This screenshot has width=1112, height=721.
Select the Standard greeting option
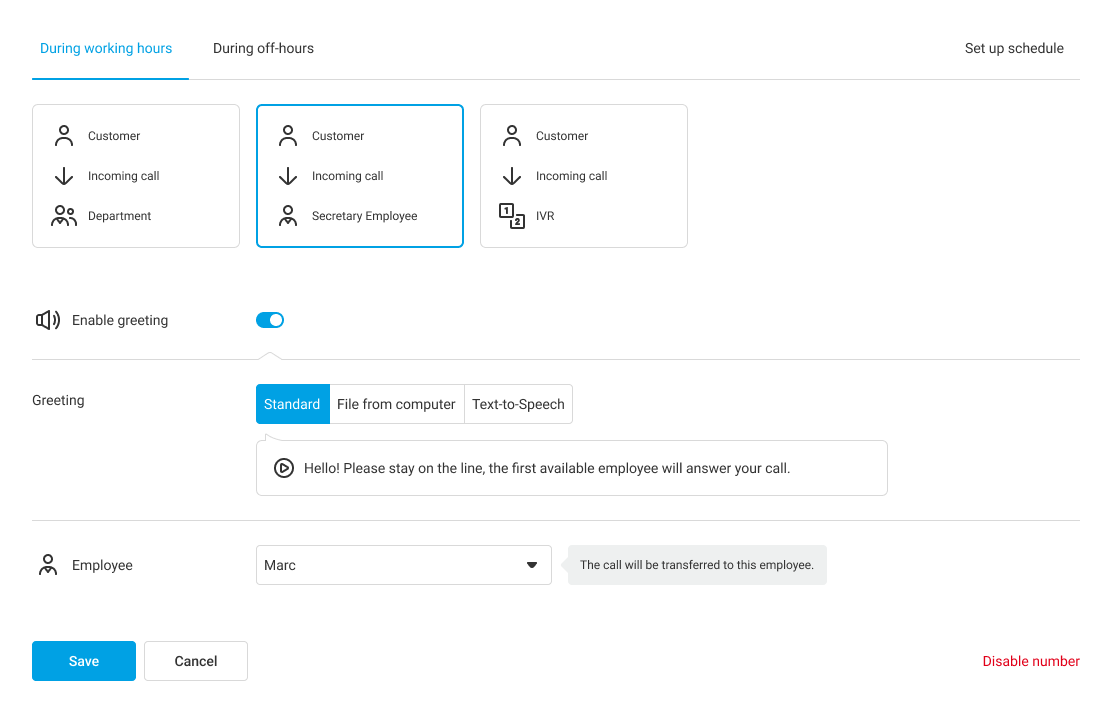292,404
